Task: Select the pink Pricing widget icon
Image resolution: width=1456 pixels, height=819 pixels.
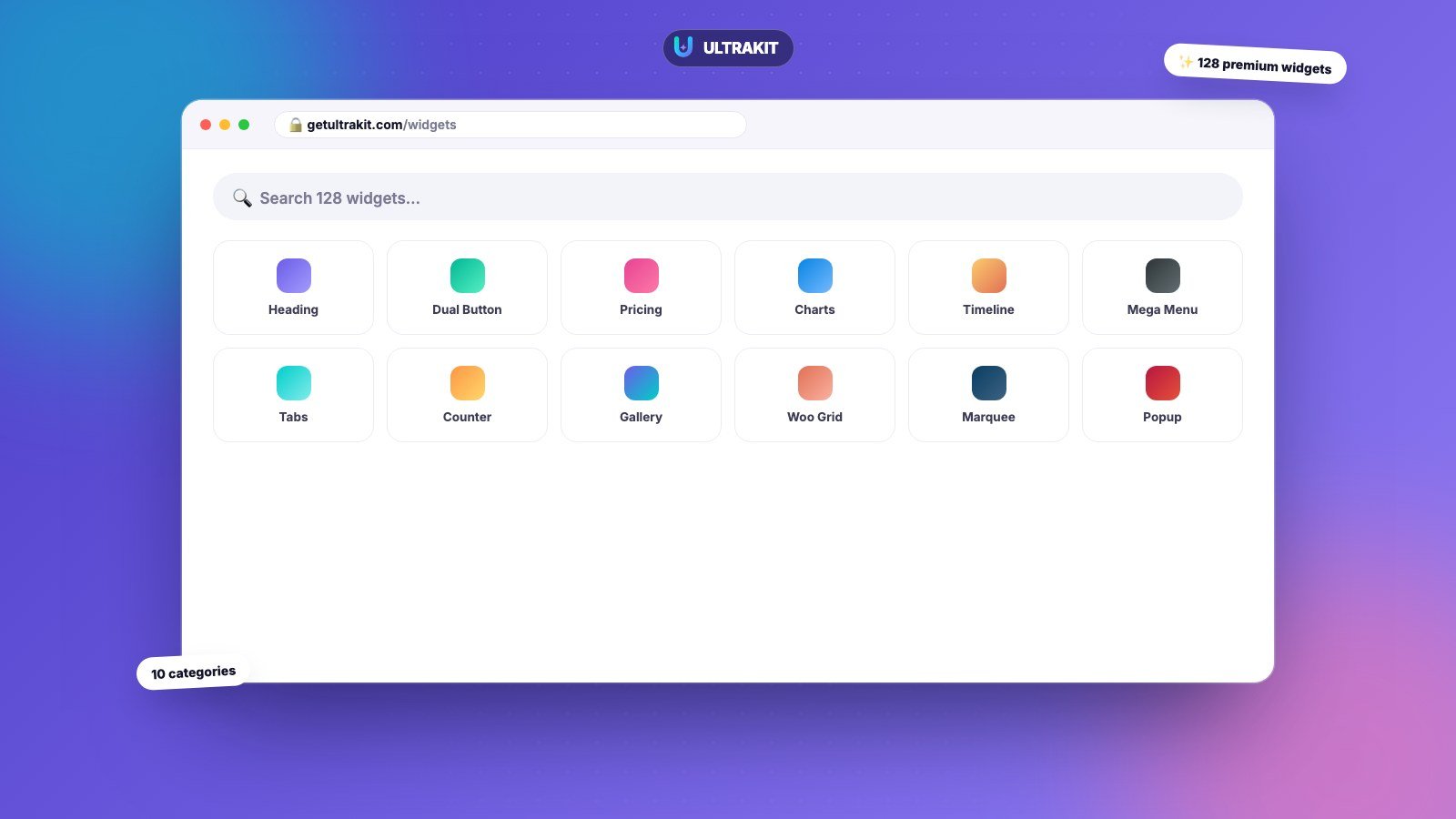Action: [641, 276]
